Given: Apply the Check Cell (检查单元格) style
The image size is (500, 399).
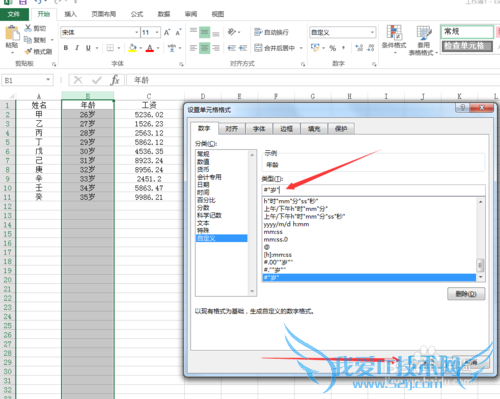Looking at the screenshot, I should point(467,46).
